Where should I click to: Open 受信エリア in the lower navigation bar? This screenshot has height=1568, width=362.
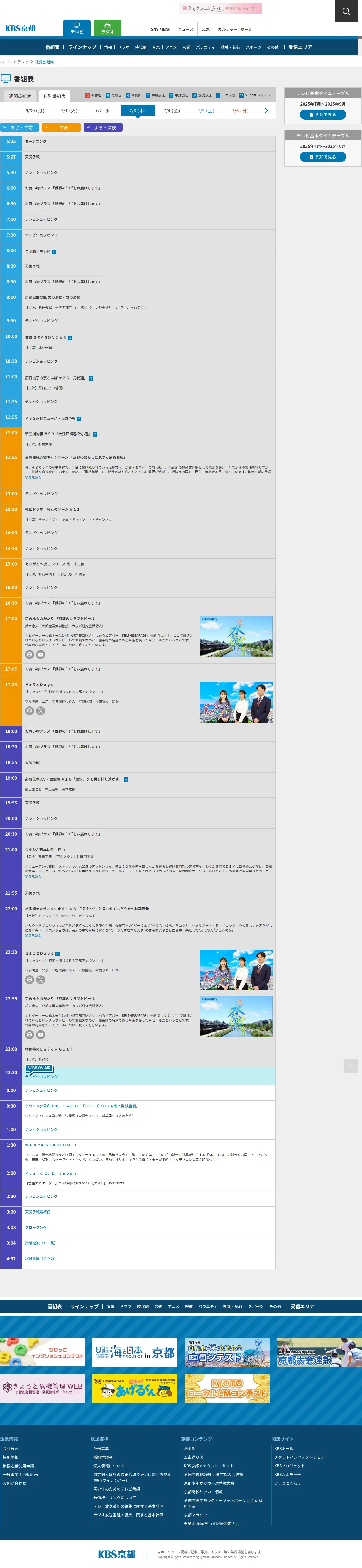[x=302, y=1306]
